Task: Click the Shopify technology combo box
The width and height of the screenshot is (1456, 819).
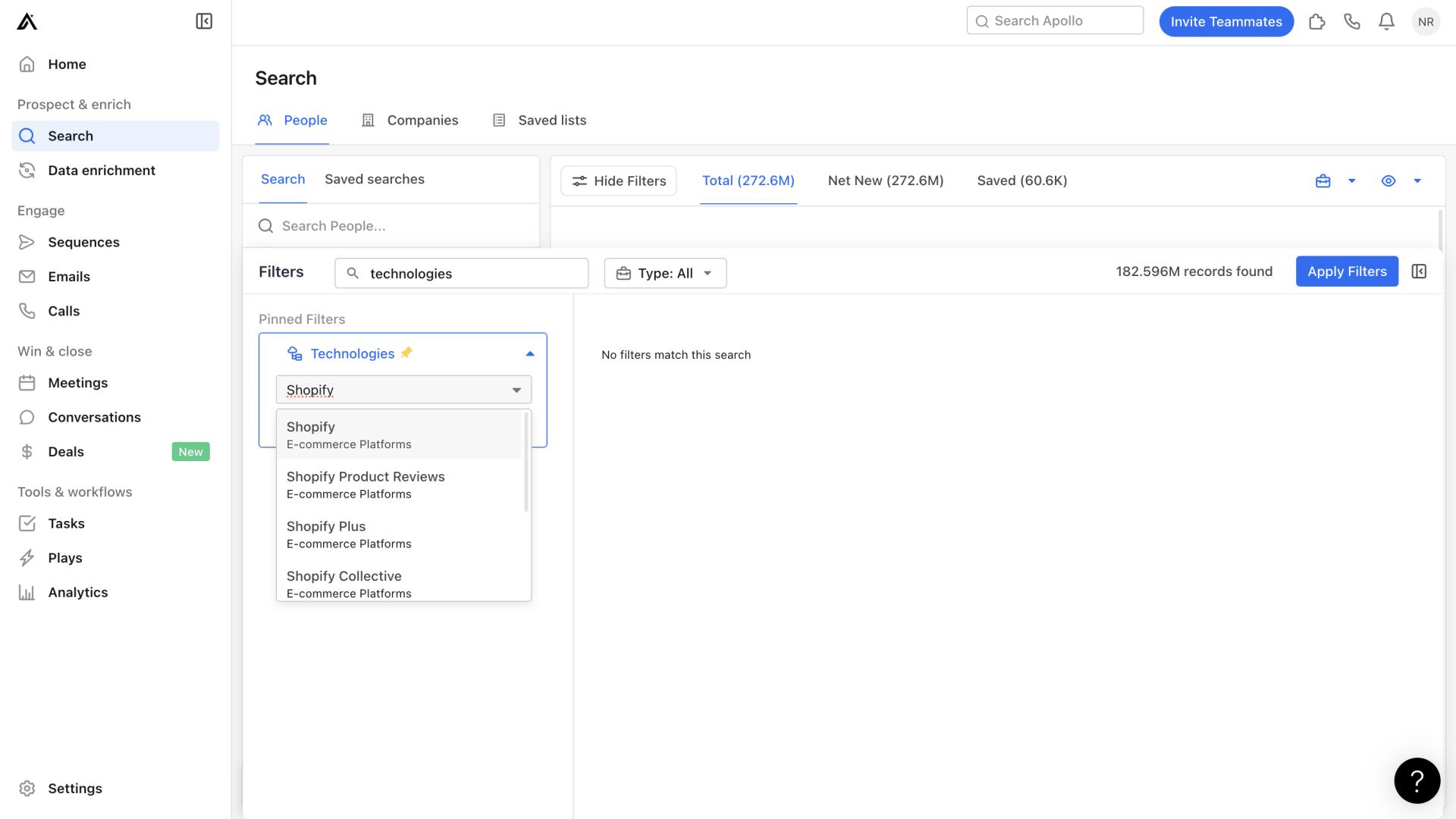Action: (403, 390)
